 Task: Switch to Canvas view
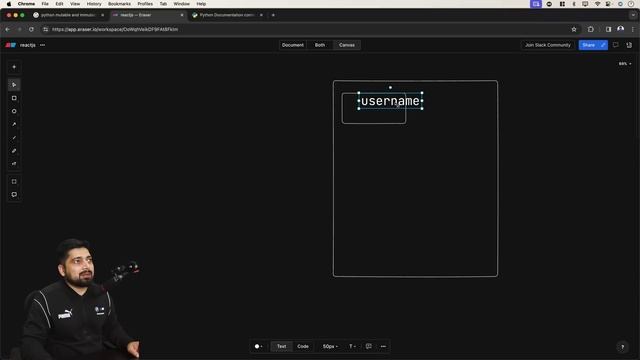(x=347, y=45)
